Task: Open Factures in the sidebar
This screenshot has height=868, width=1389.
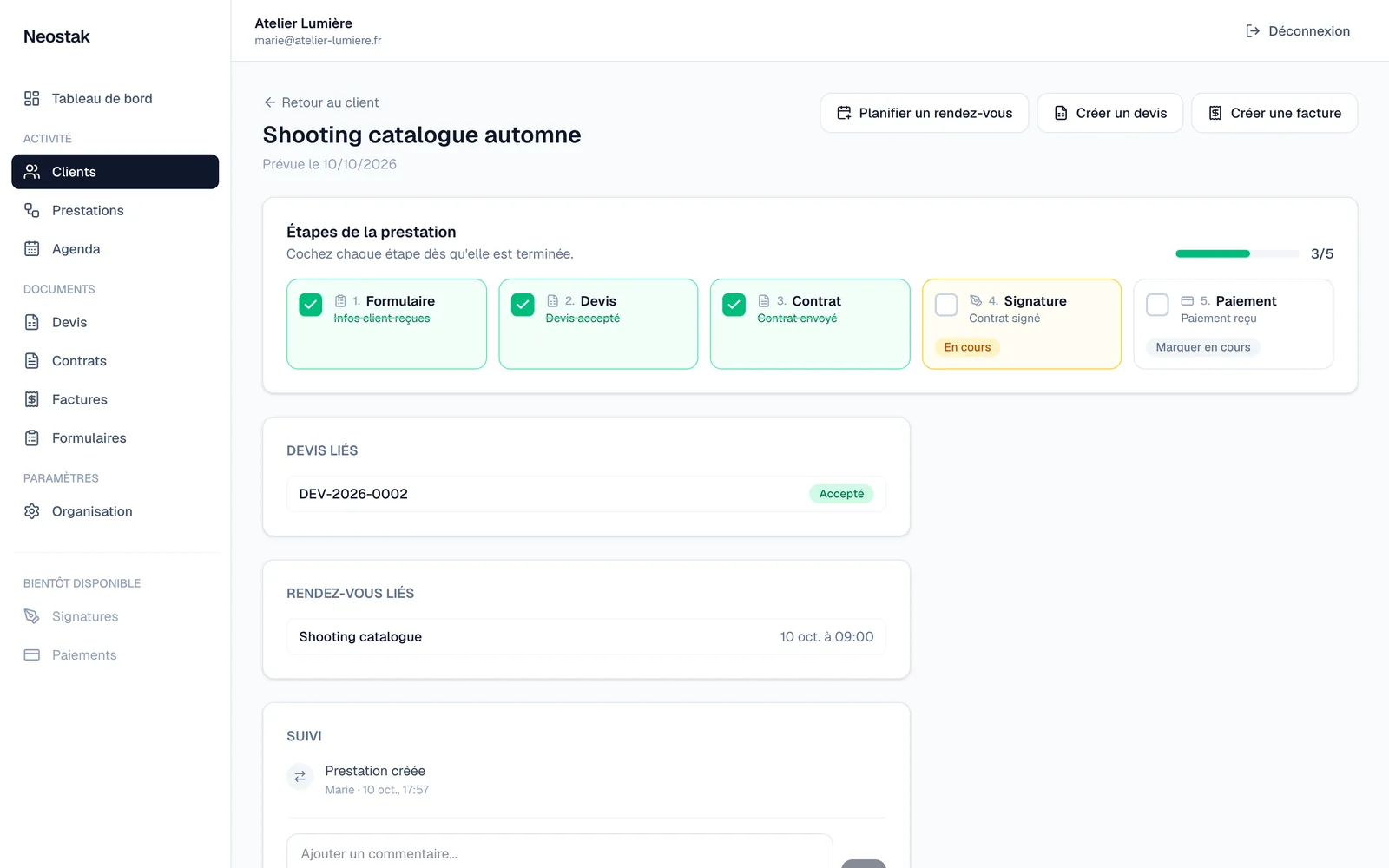Action: (x=115, y=399)
